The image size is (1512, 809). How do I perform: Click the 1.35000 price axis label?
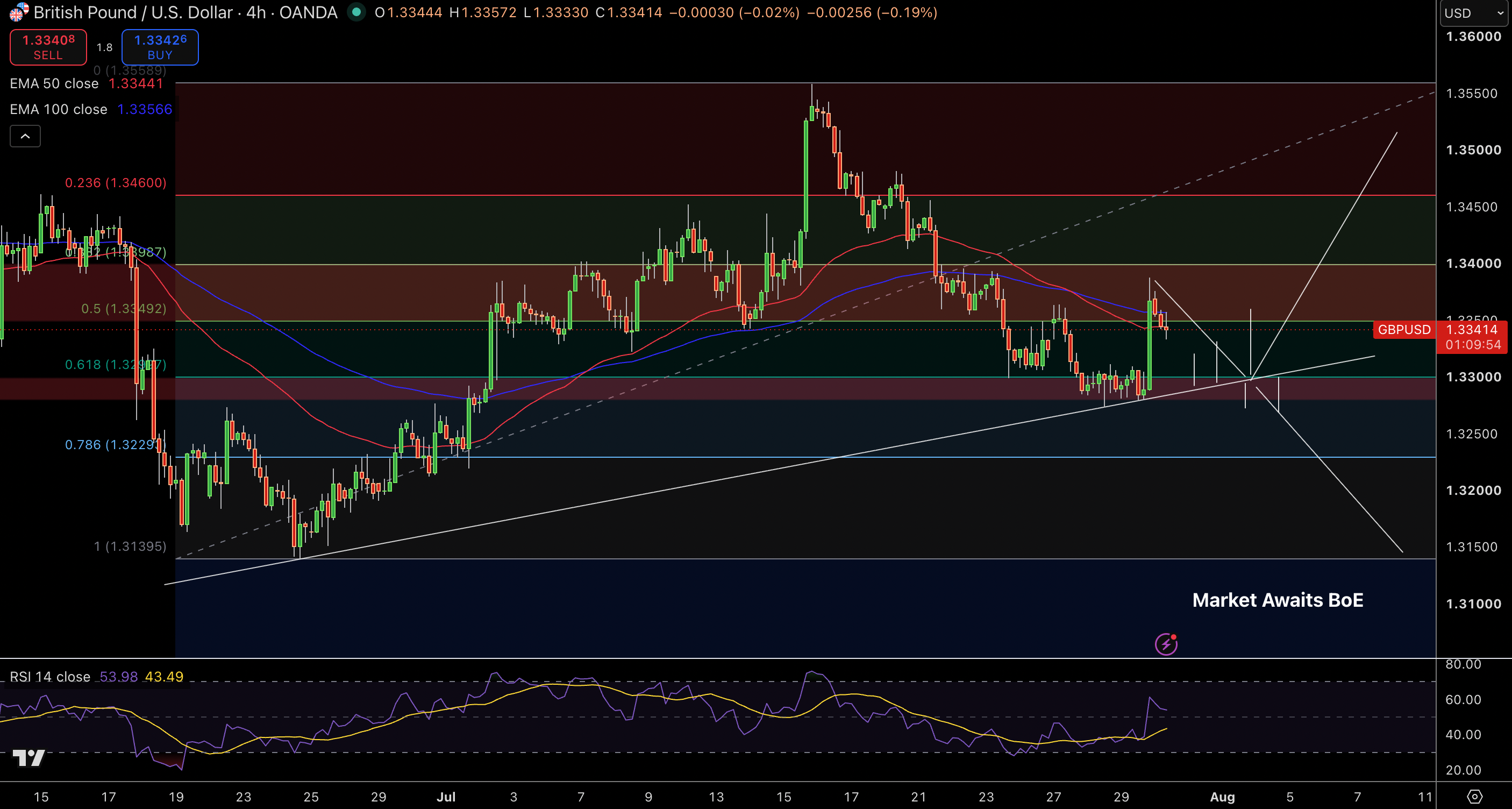[x=1473, y=150]
